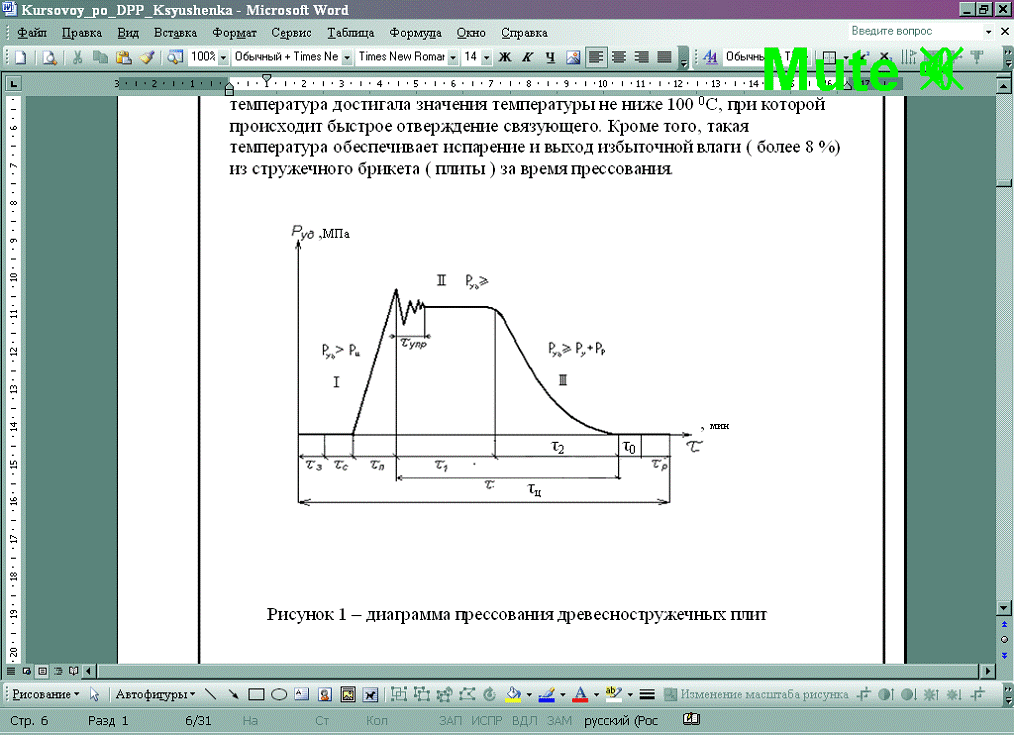Center align text
The width and height of the screenshot is (1014, 735).
click(619, 57)
